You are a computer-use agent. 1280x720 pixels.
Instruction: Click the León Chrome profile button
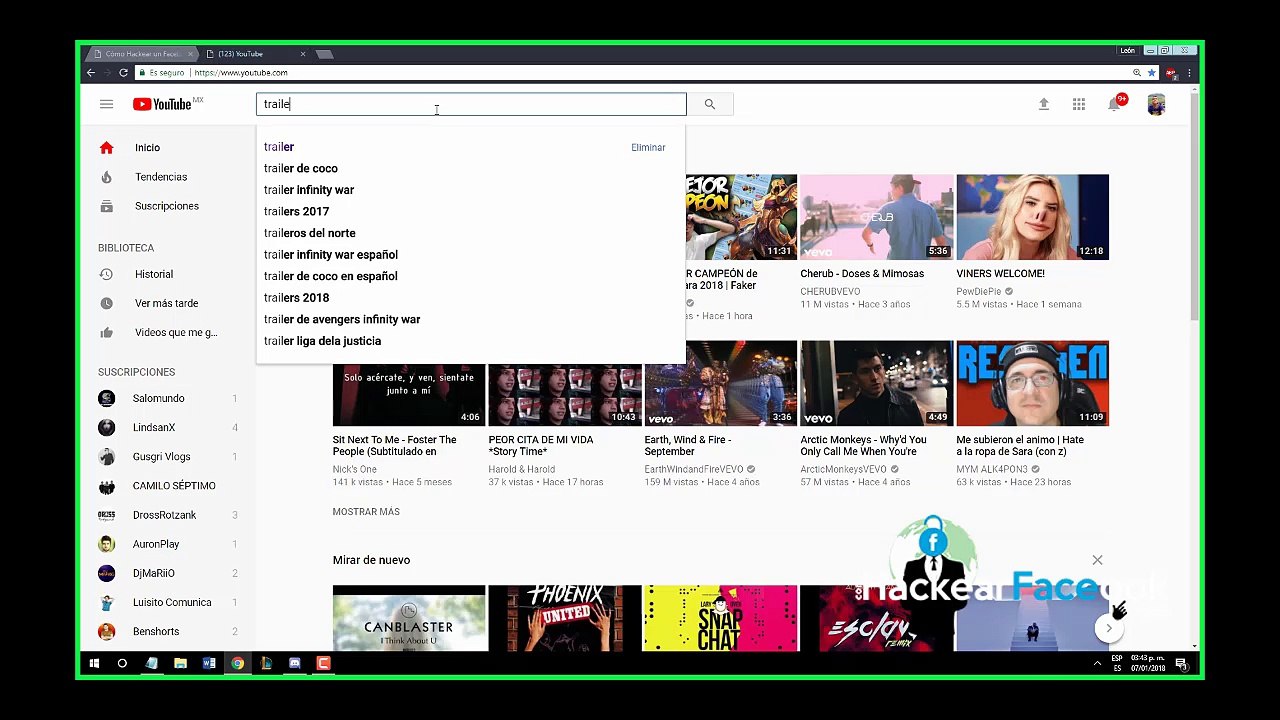[1128, 50]
